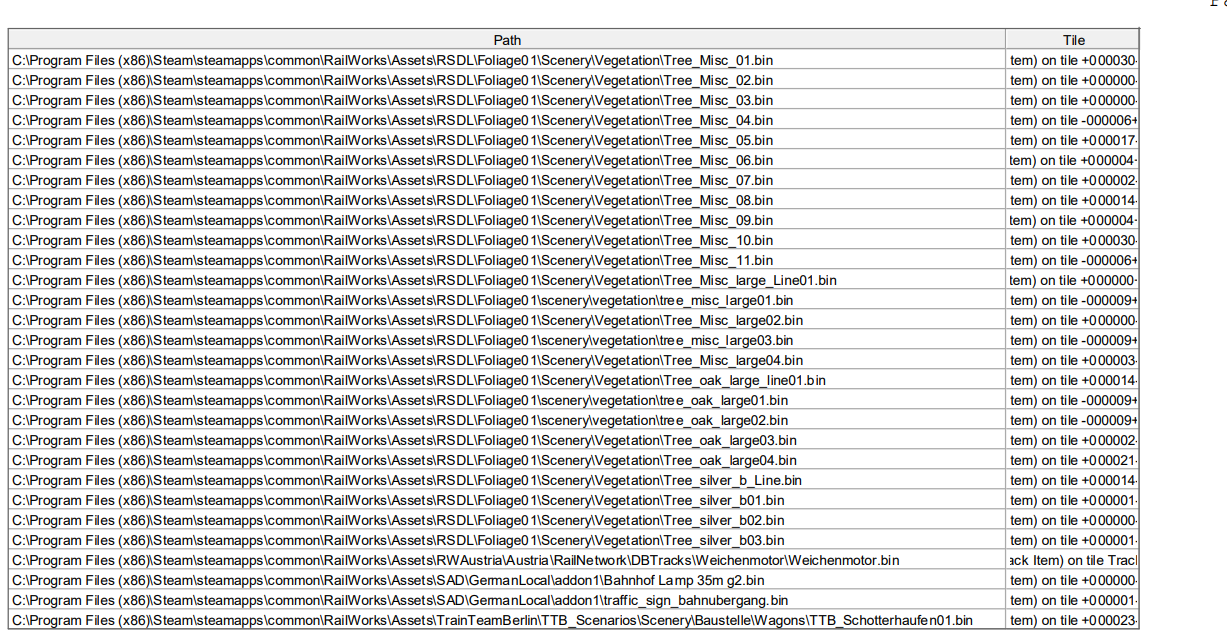Click the Tile cell of the Tree_Misc_11.bin row

tap(1073, 260)
